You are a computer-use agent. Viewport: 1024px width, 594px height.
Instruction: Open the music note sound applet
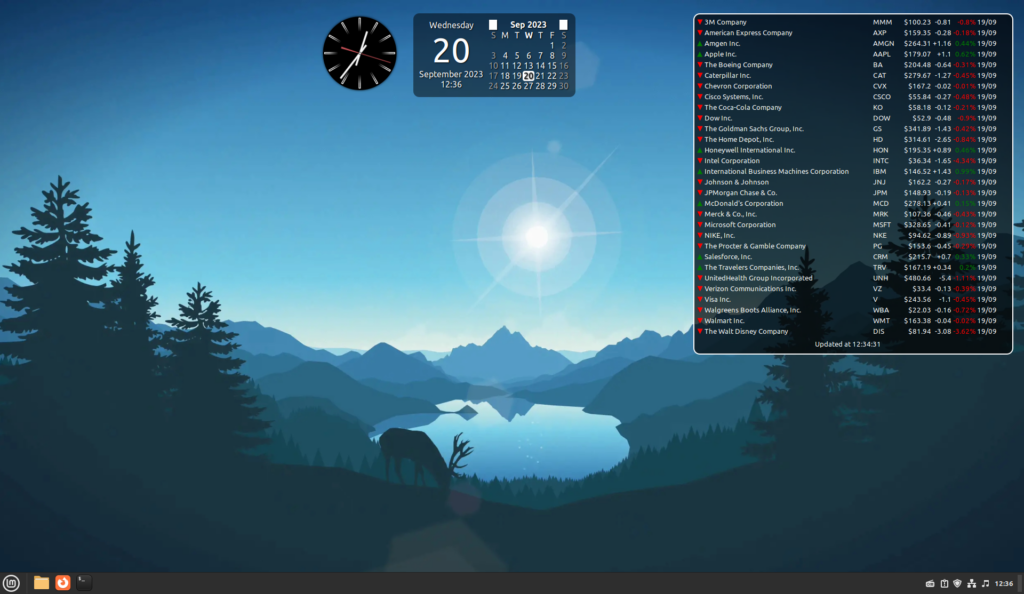[985, 584]
